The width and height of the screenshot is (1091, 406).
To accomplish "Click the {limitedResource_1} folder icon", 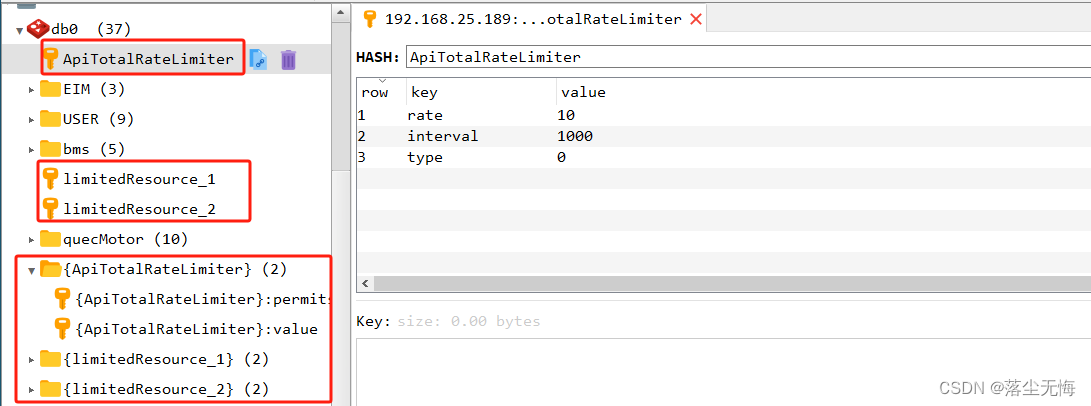I will pos(50,359).
